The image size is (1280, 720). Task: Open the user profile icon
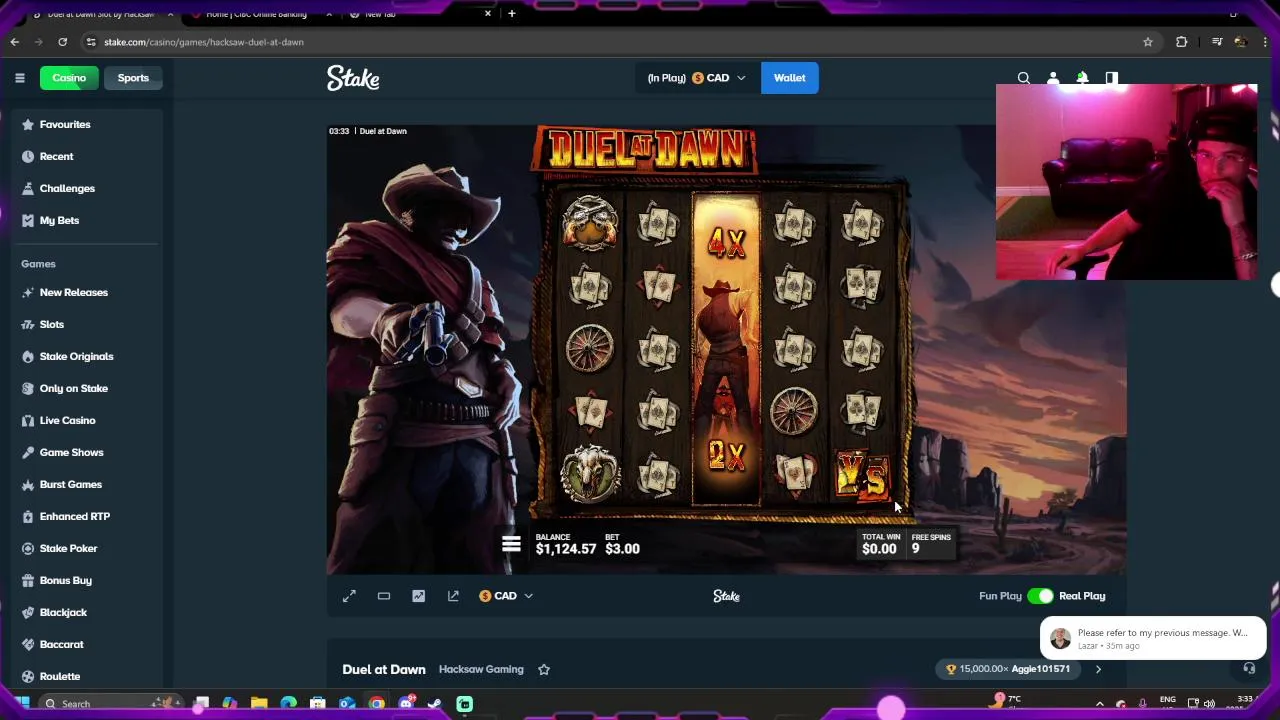(1053, 78)
